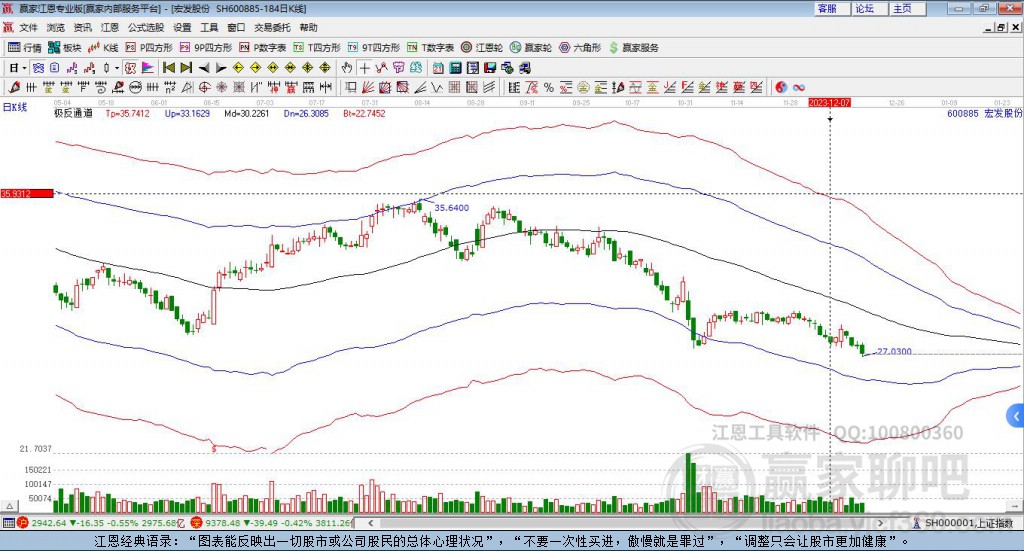Image resolution: width=1024 pixels, height=551 pixels.
Task: Jump to last bar icon
Action: tap(186, 68)
